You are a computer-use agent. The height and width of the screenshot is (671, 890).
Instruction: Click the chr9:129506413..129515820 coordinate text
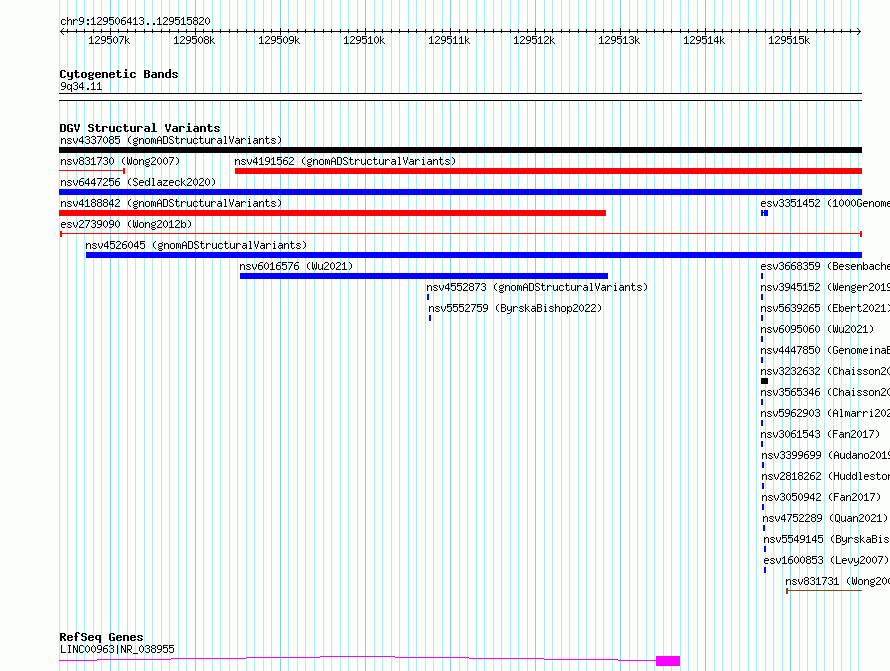point(135,22)
